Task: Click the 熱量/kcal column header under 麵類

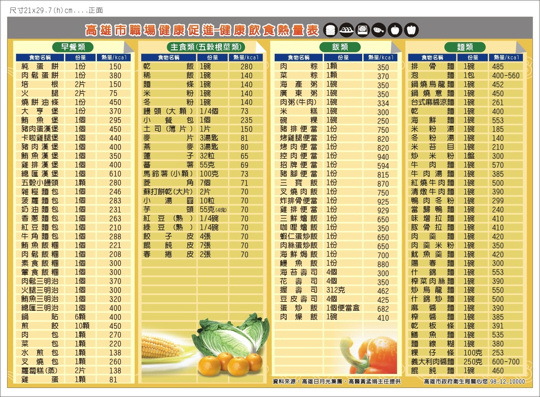Action: pos(506,57)
